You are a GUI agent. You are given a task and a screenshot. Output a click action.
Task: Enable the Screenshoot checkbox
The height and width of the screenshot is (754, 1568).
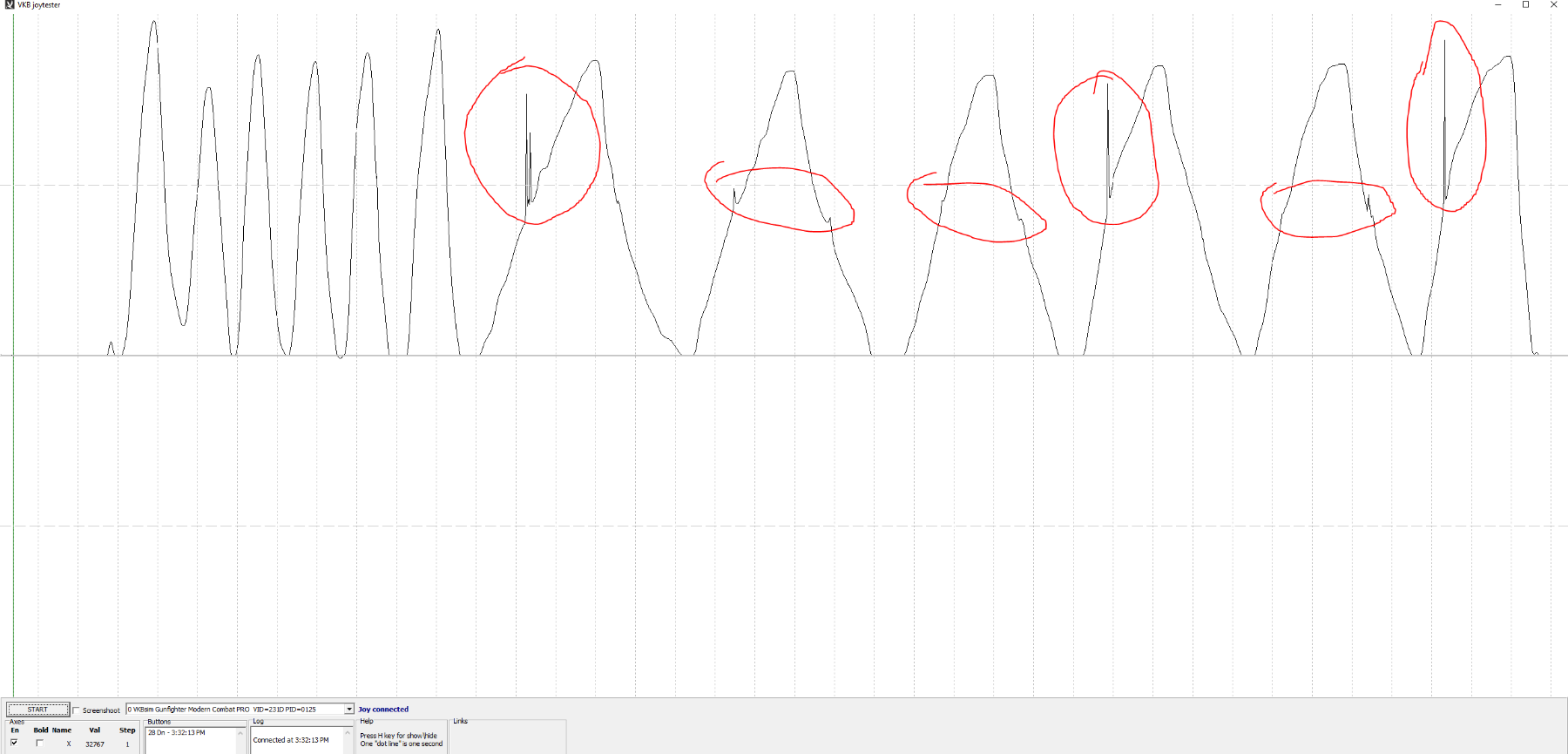(77, 710)
